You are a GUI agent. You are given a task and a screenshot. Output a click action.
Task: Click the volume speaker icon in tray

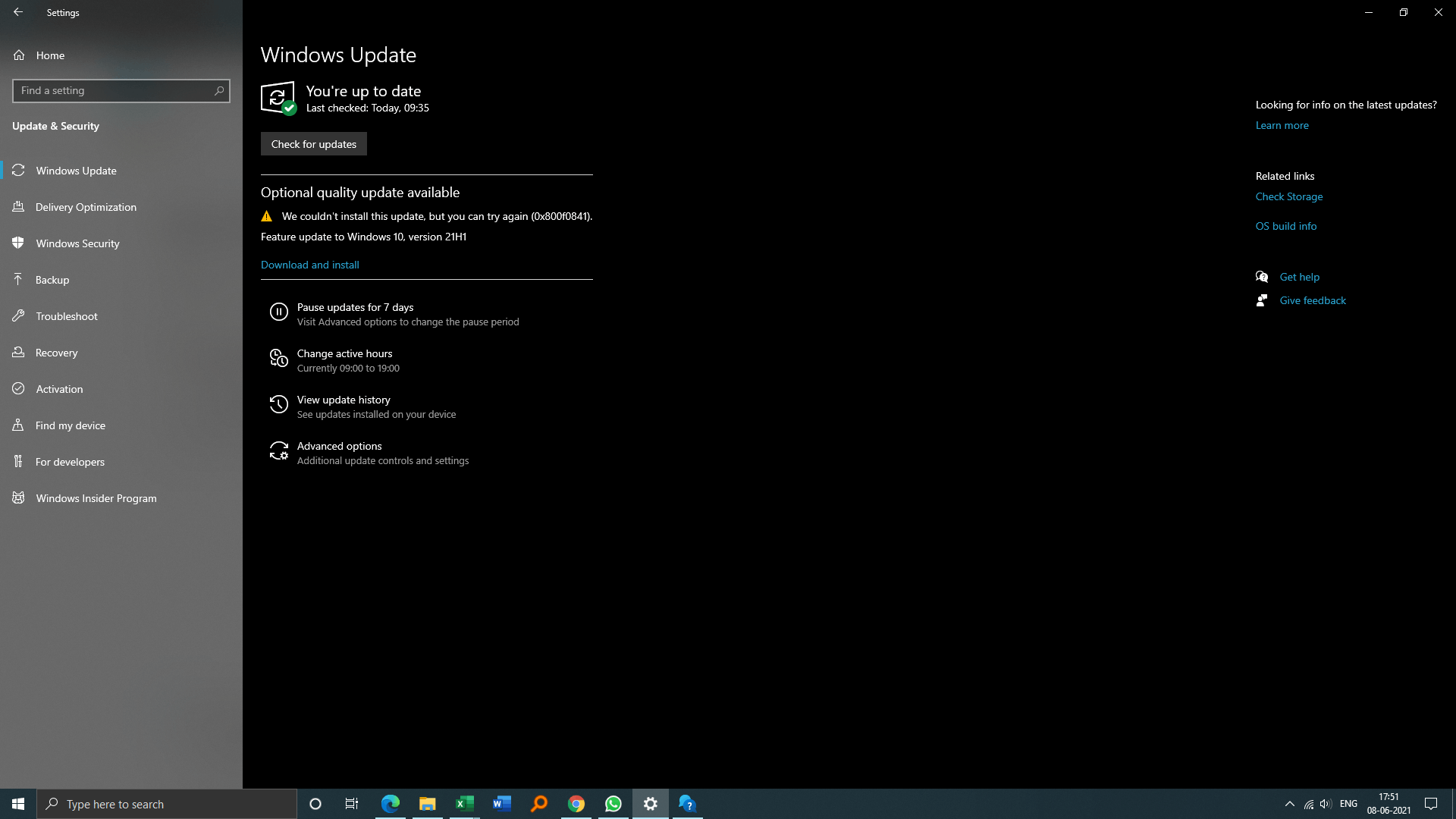(x=1326, y=804)
